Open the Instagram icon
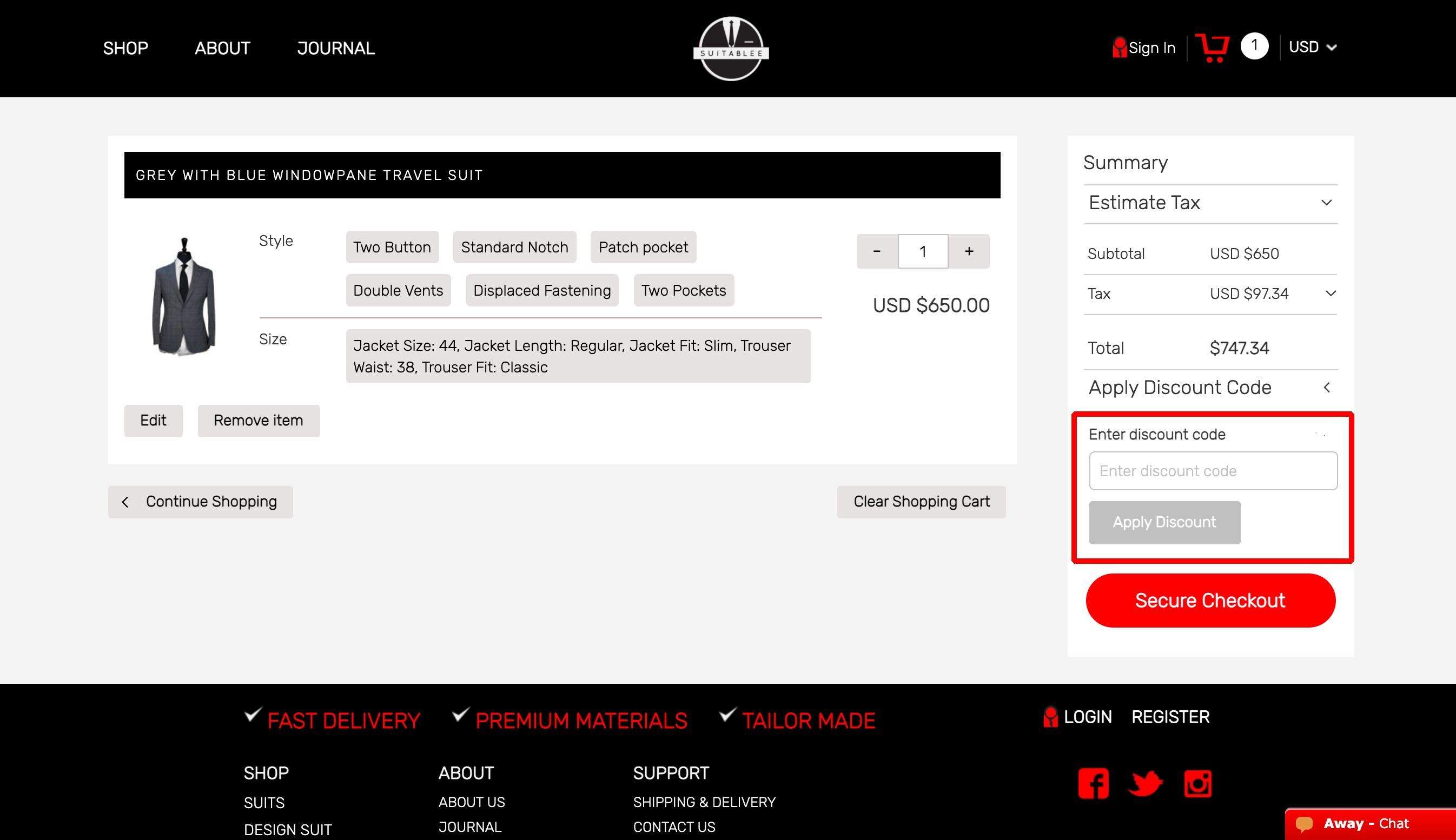Viewport: 1456px width, 840px height. point(1197,783)
